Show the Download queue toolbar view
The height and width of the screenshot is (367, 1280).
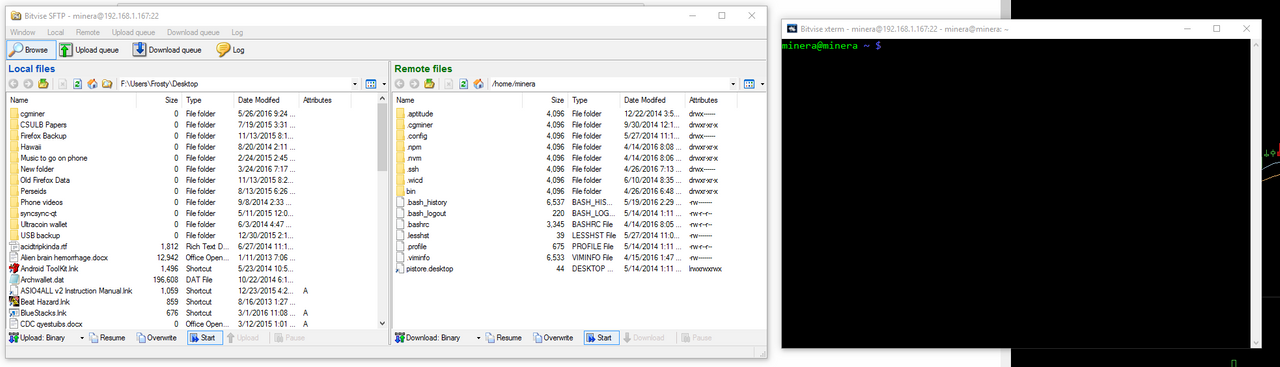click(166, 50)
